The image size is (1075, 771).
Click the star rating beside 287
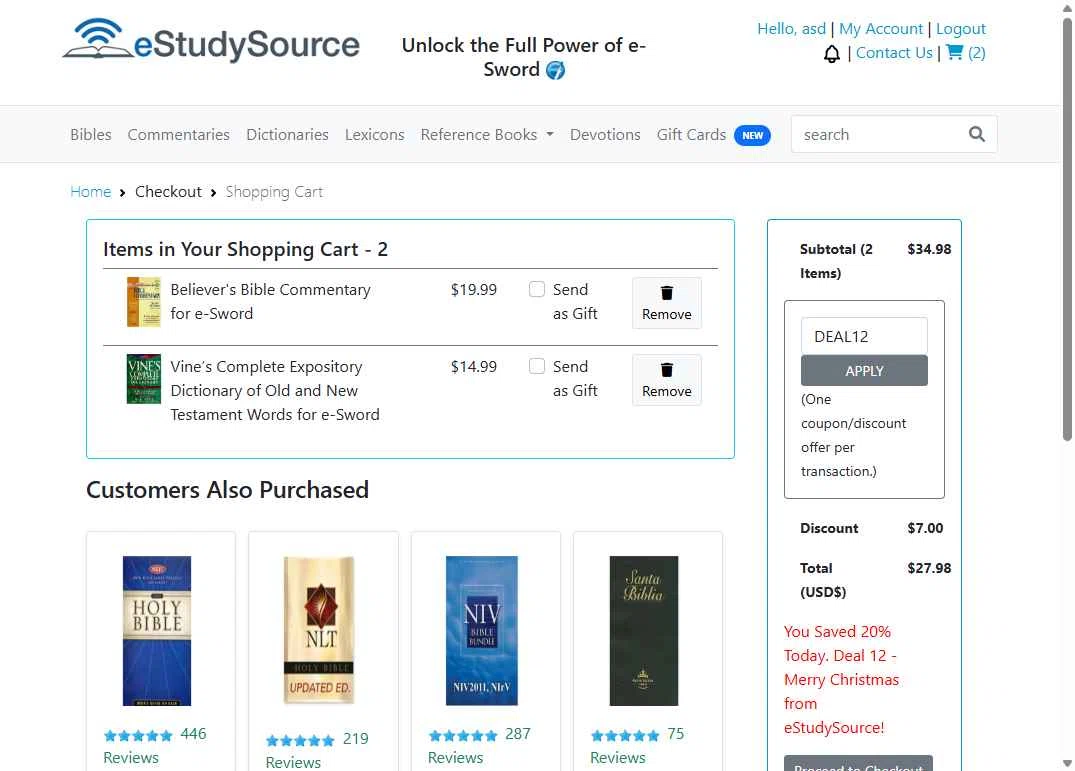point(463,735)
